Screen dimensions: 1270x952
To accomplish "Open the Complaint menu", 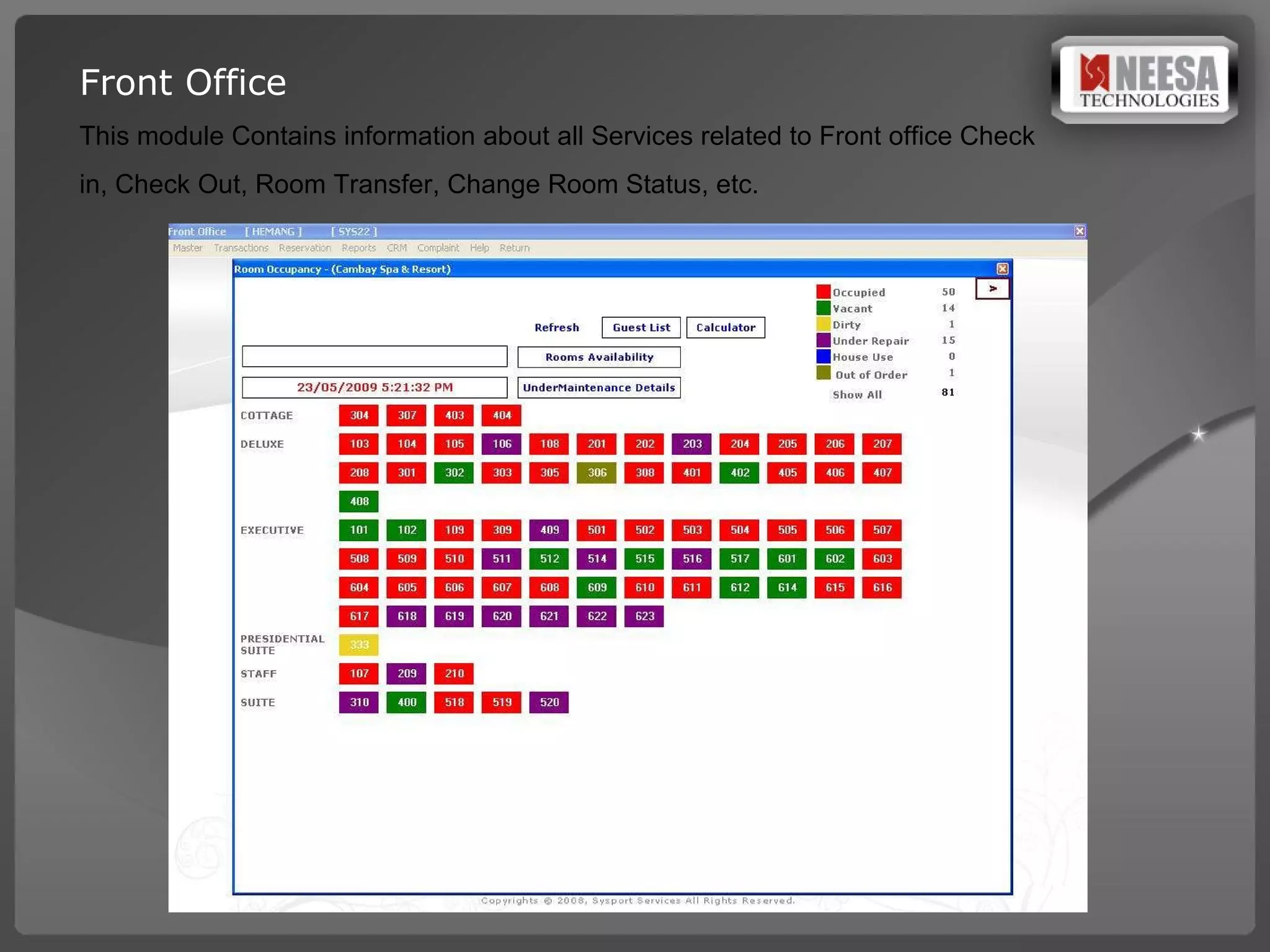I will click(438, 248).
